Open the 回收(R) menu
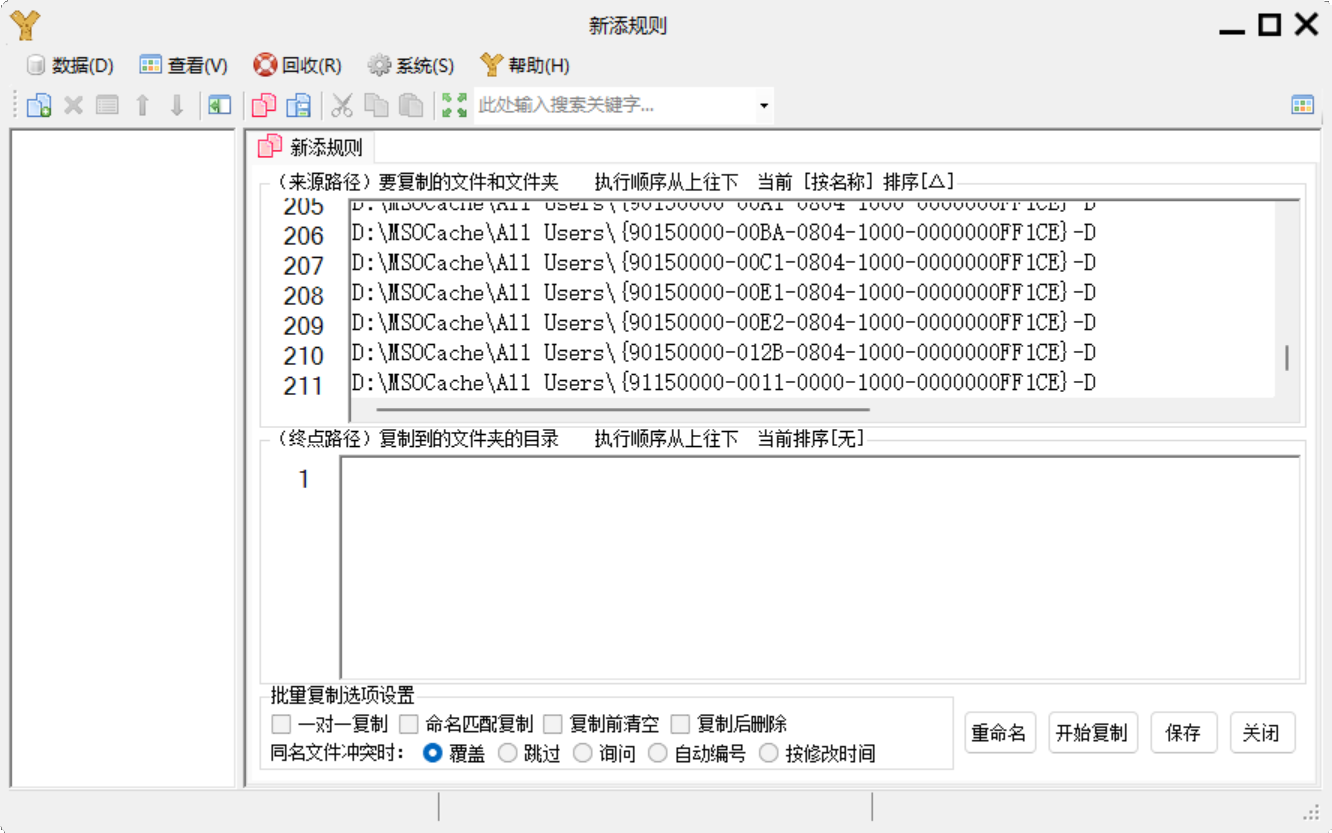Image resolution: width=1332 pixels, height=833 pixels. click(298, 66)
